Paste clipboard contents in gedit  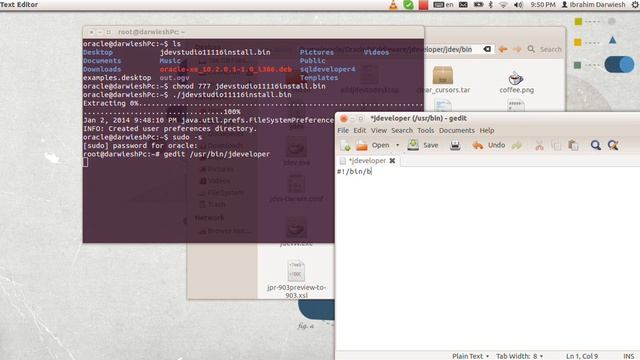573,145
